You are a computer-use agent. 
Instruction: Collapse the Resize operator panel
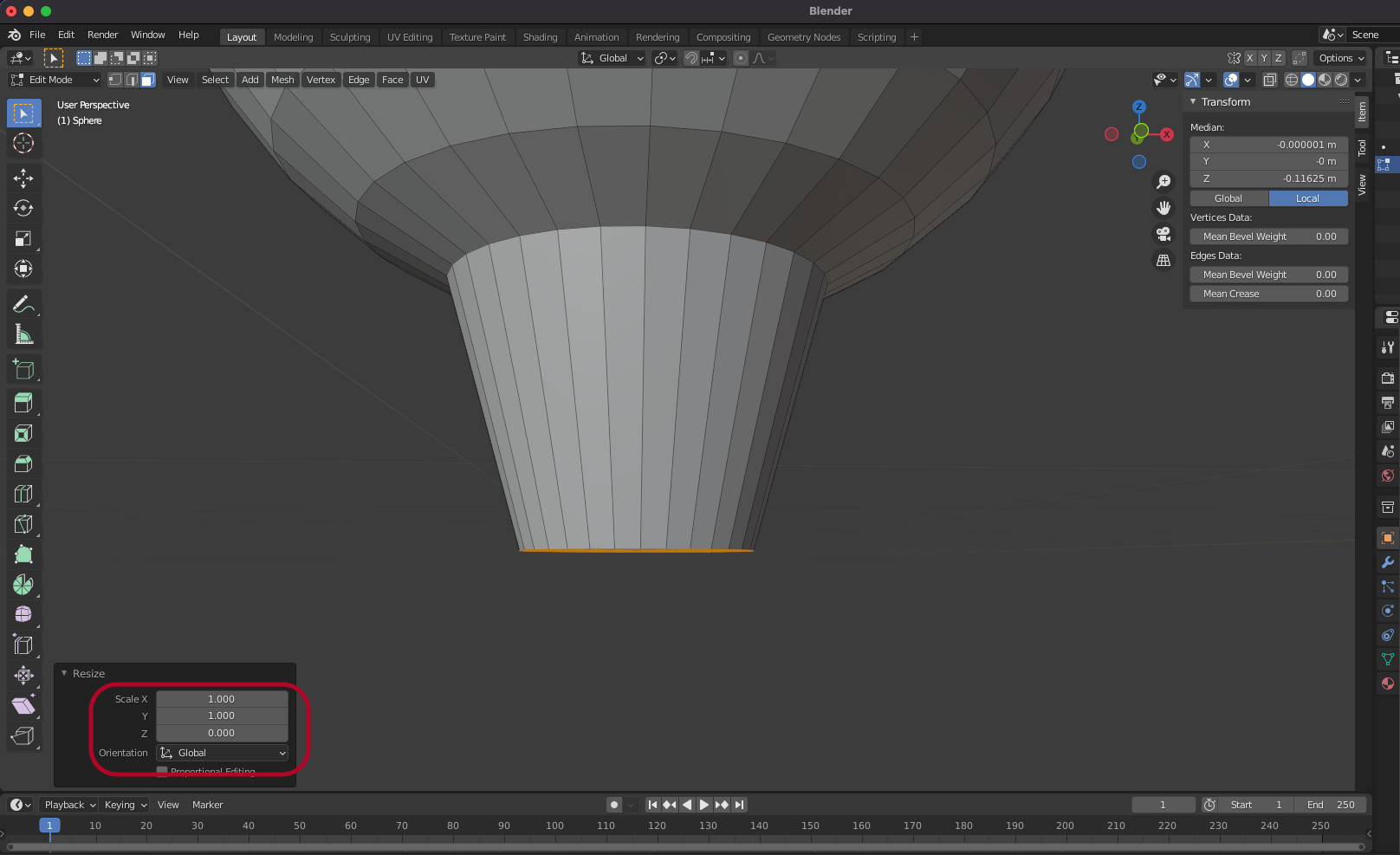pos(64,673)
